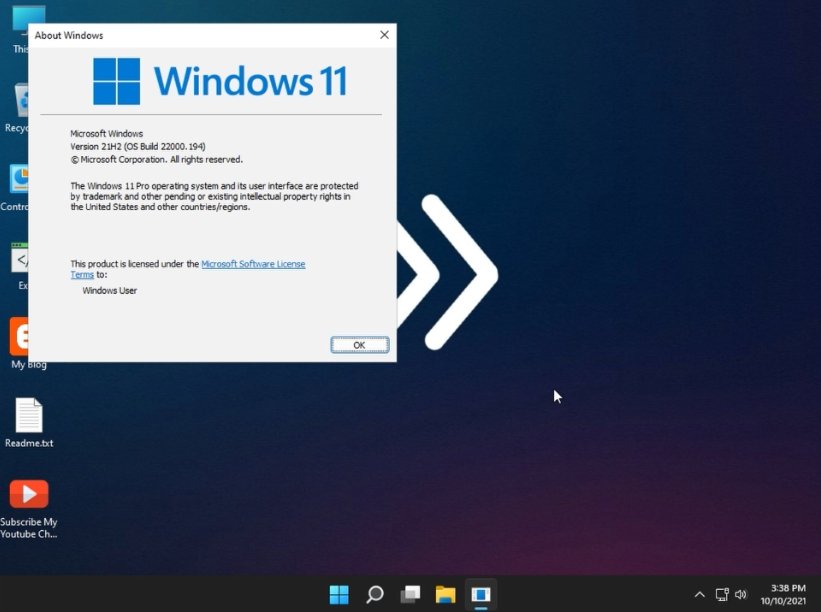Click OK in the About Windows dialog
The width and height of the screenshot is (821, 612).
click(360, 345)
